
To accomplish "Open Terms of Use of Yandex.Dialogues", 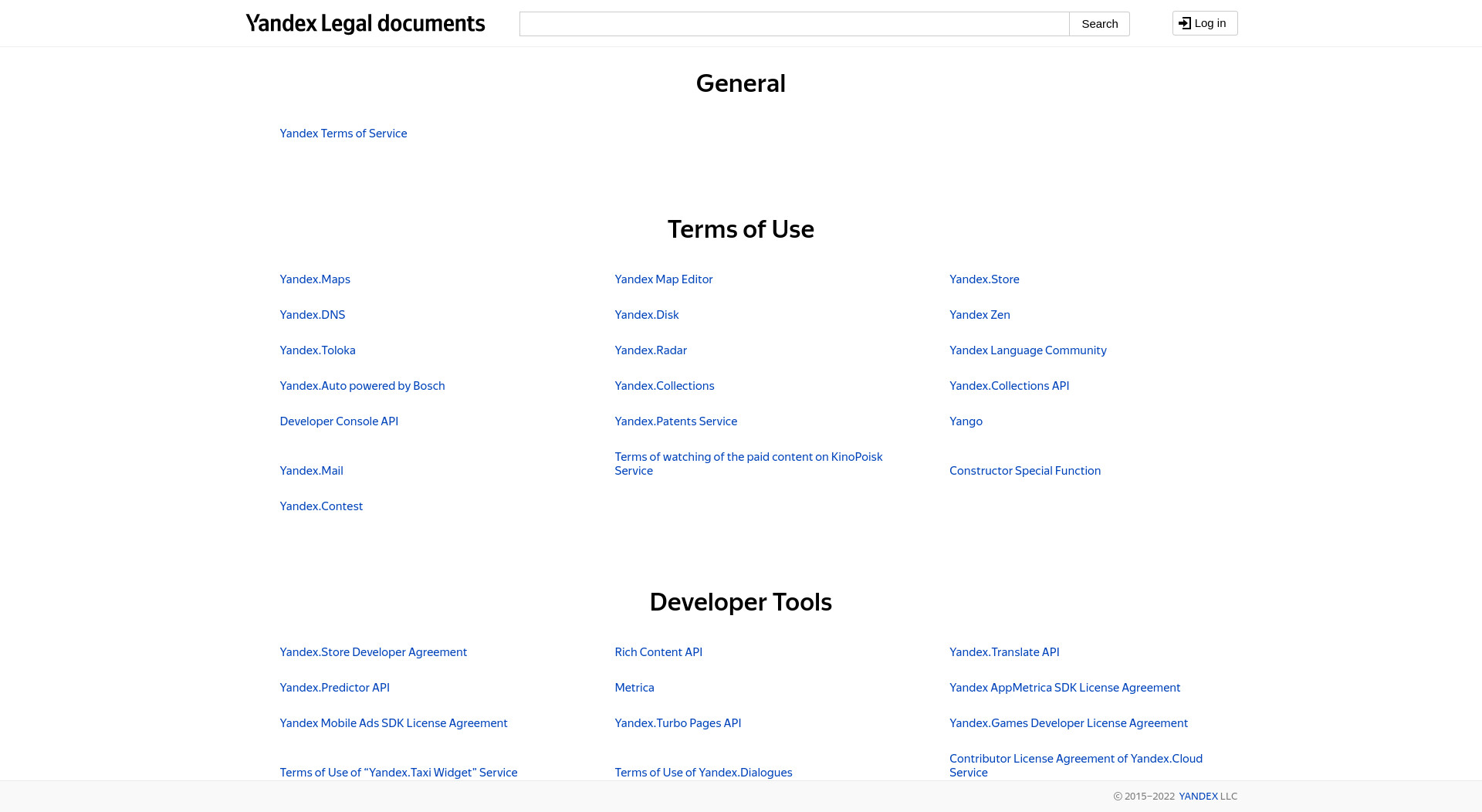I will pyautogui.click(x=703, y=773).
